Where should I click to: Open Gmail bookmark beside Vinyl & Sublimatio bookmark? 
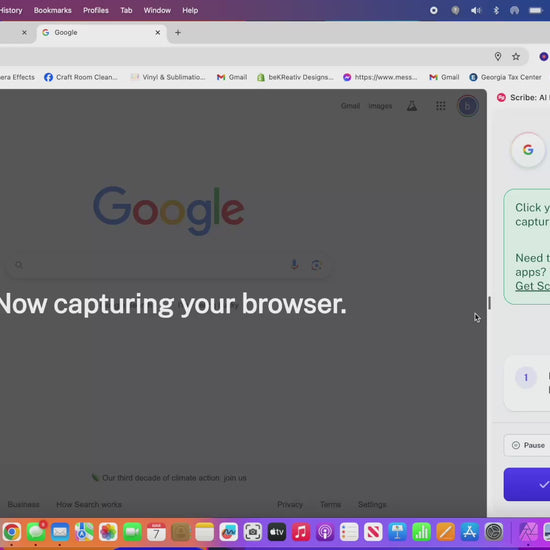(x=232, y=77)
